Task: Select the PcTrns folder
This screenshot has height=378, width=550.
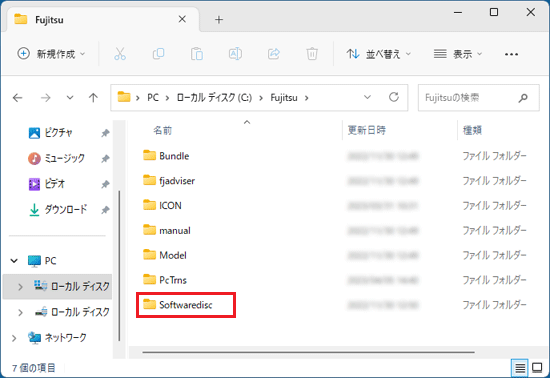Action: [165, 280]
